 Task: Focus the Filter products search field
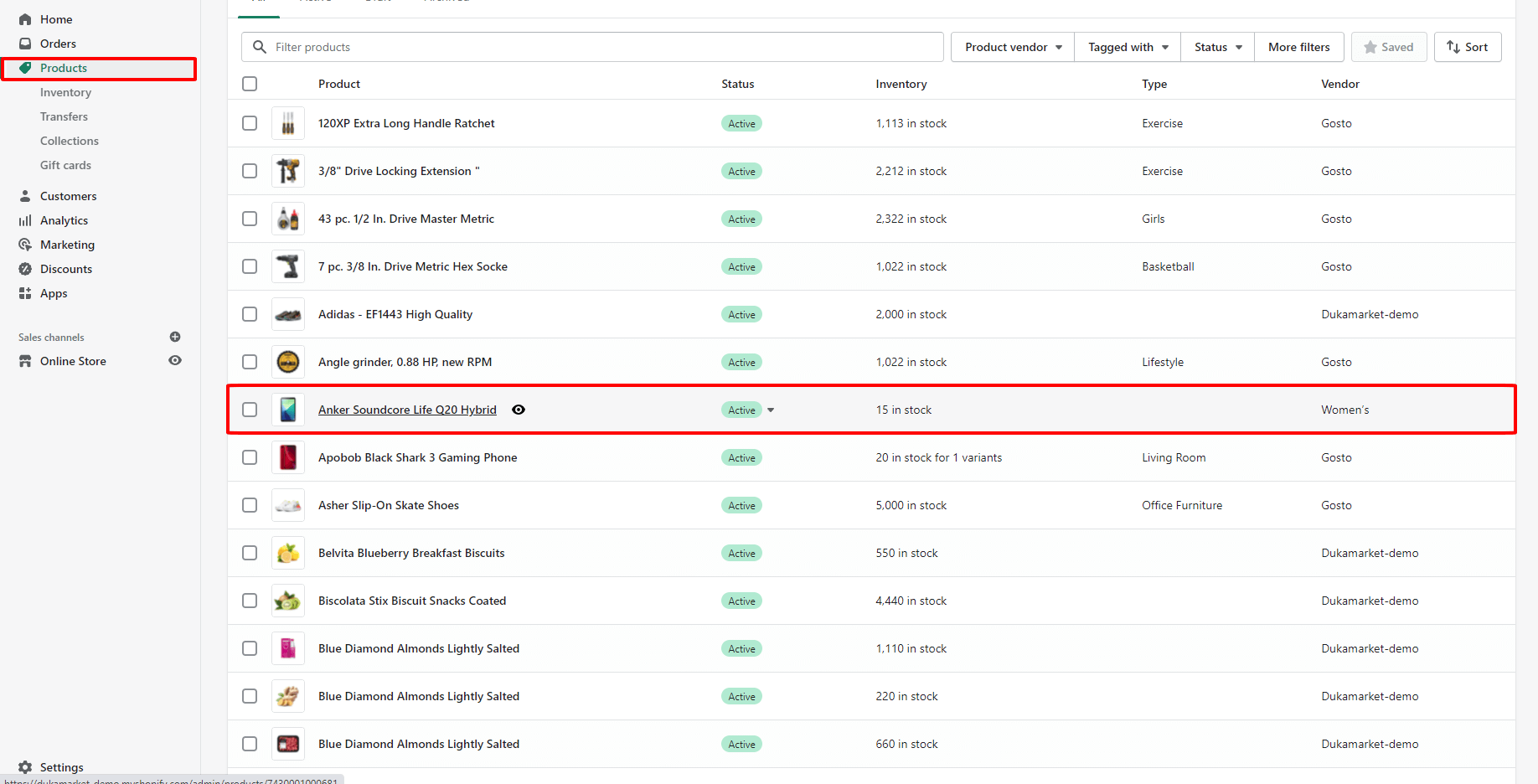point(603,47)
